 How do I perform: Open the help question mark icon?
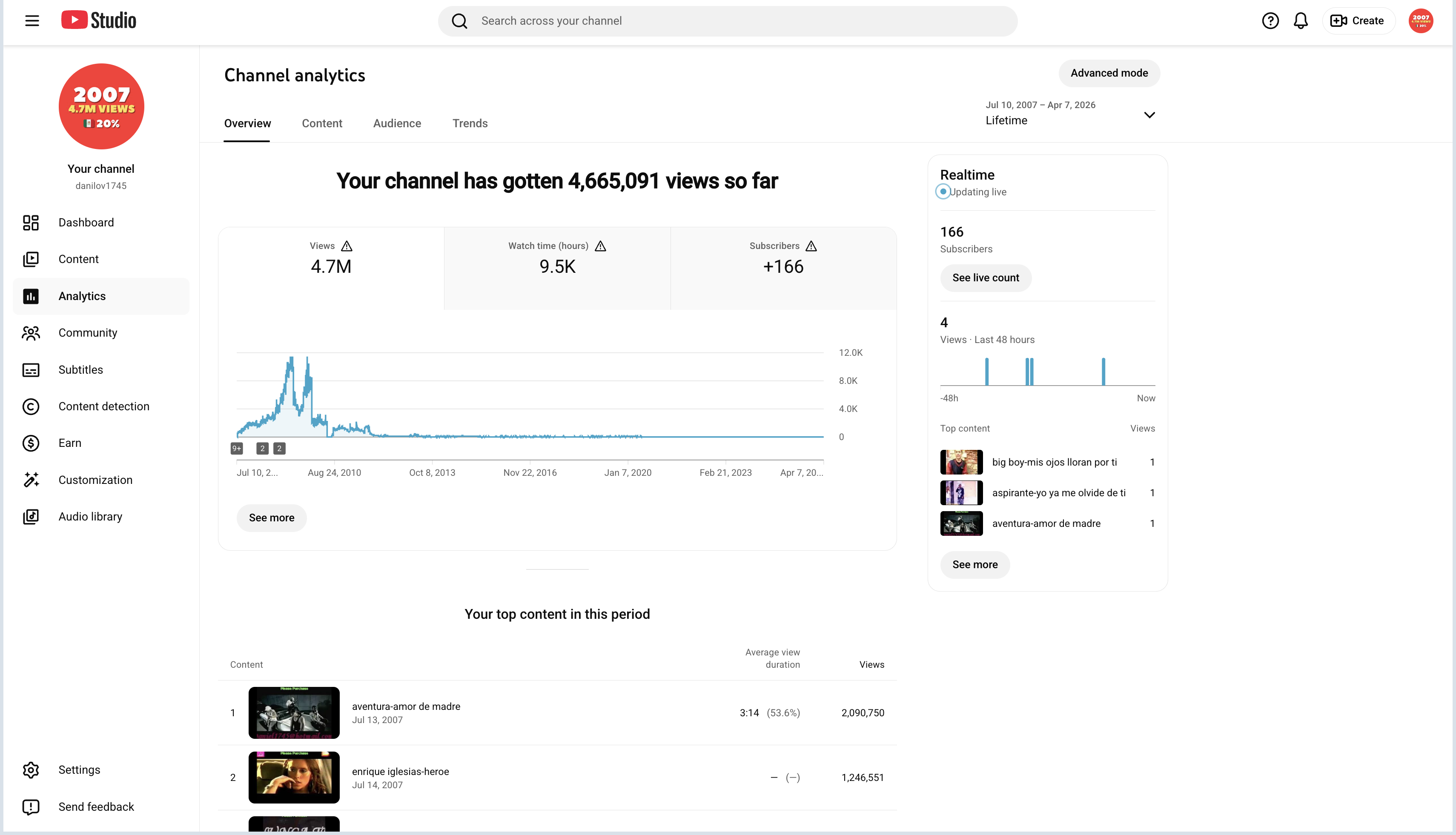[x=1270, y=21]
